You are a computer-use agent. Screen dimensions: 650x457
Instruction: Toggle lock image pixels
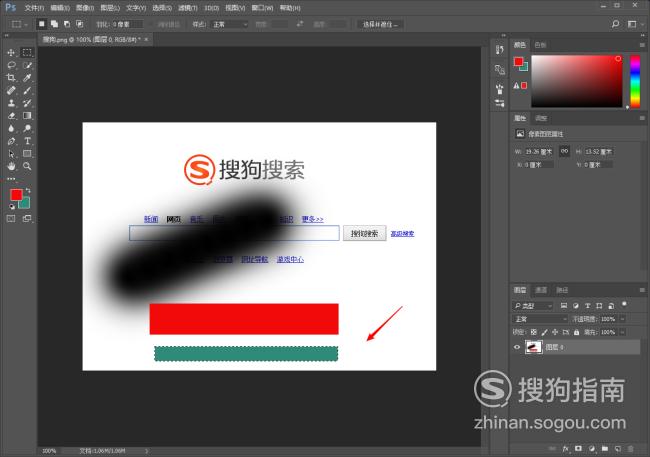[544, 332]
